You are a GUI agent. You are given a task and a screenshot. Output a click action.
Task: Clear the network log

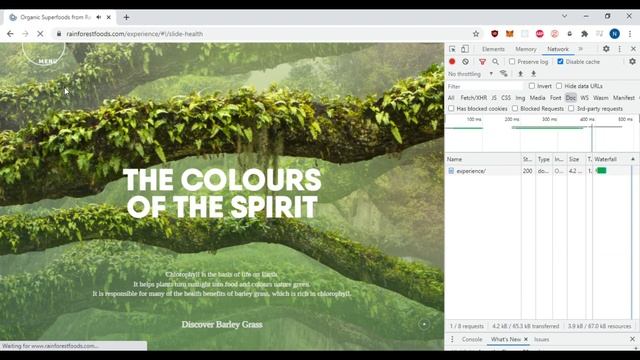pyautogui.click(x=465, y=62)
